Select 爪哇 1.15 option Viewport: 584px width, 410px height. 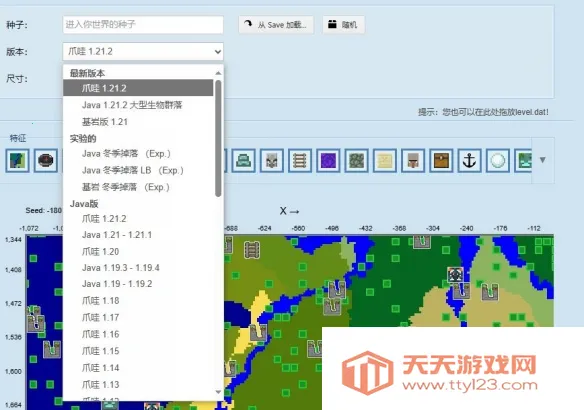click(x=138, y=351)
